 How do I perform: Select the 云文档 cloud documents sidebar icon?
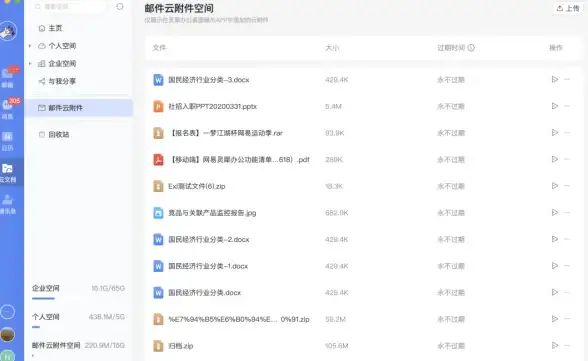tap(7, 169)
